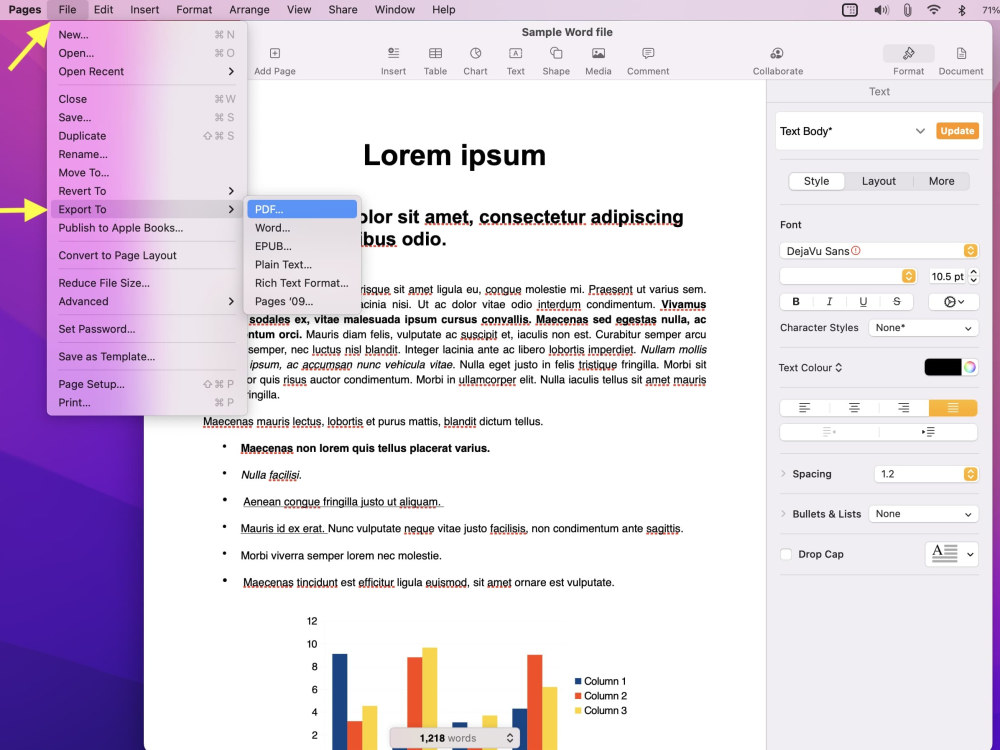Select Publish to Apple Books…
Image resolution: width=1000 pixels, height=750 pixels.
(147, 228)
